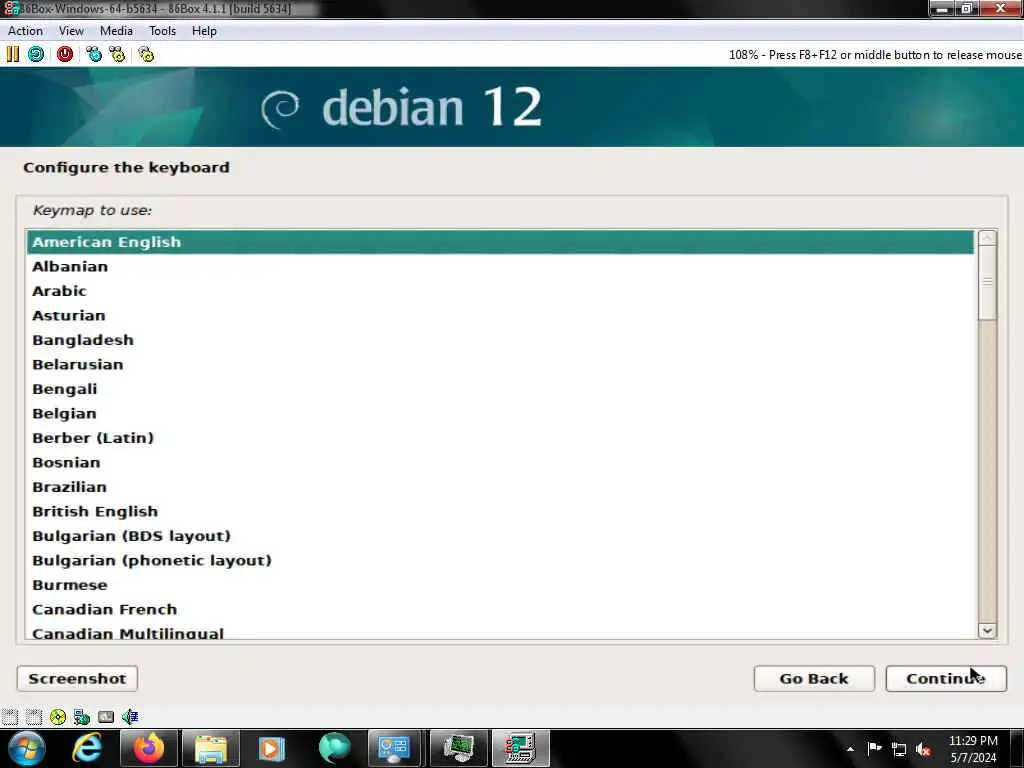Select Belarusian keymap

(x=500, y=364)
